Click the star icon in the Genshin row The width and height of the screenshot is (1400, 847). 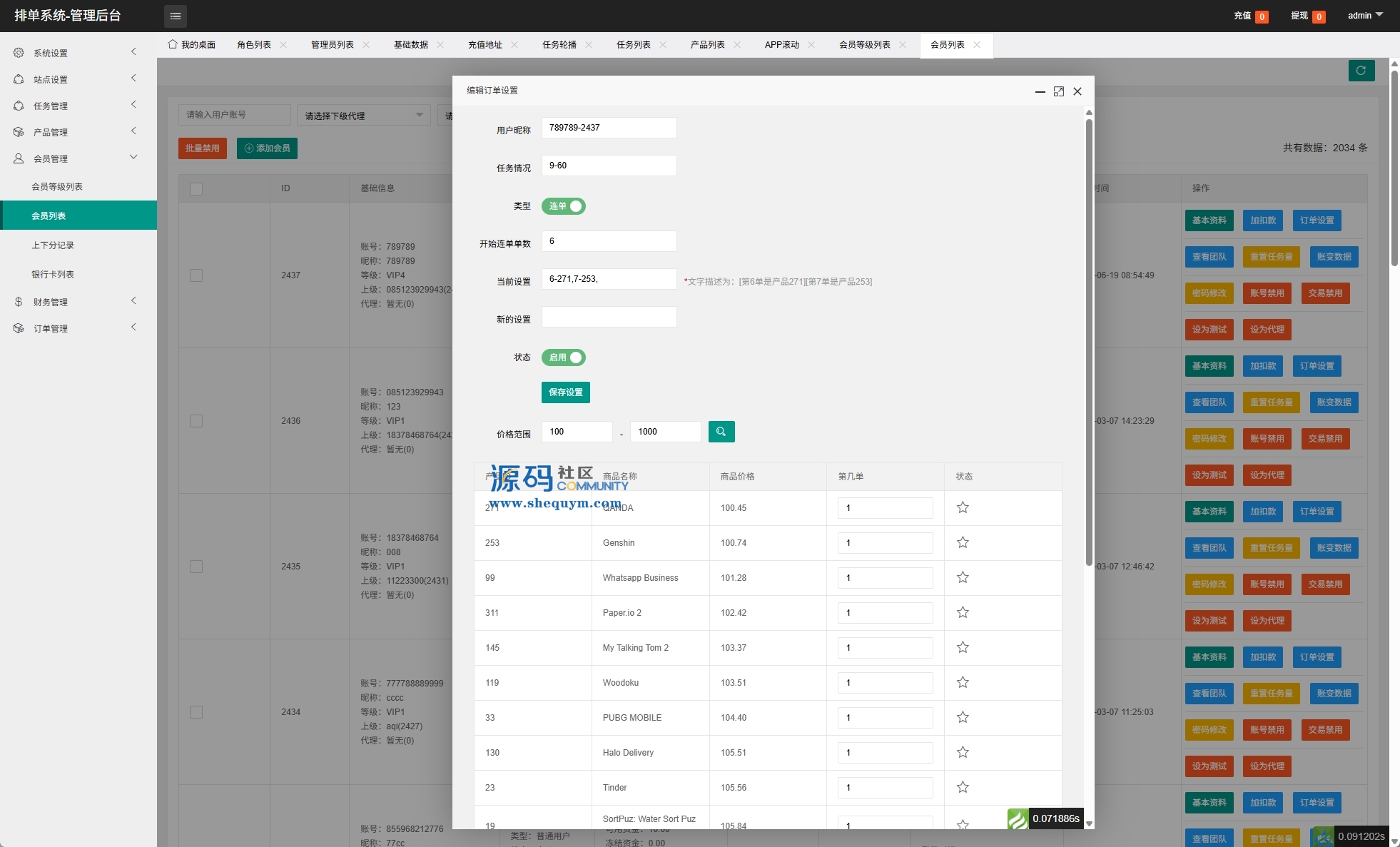963,543
